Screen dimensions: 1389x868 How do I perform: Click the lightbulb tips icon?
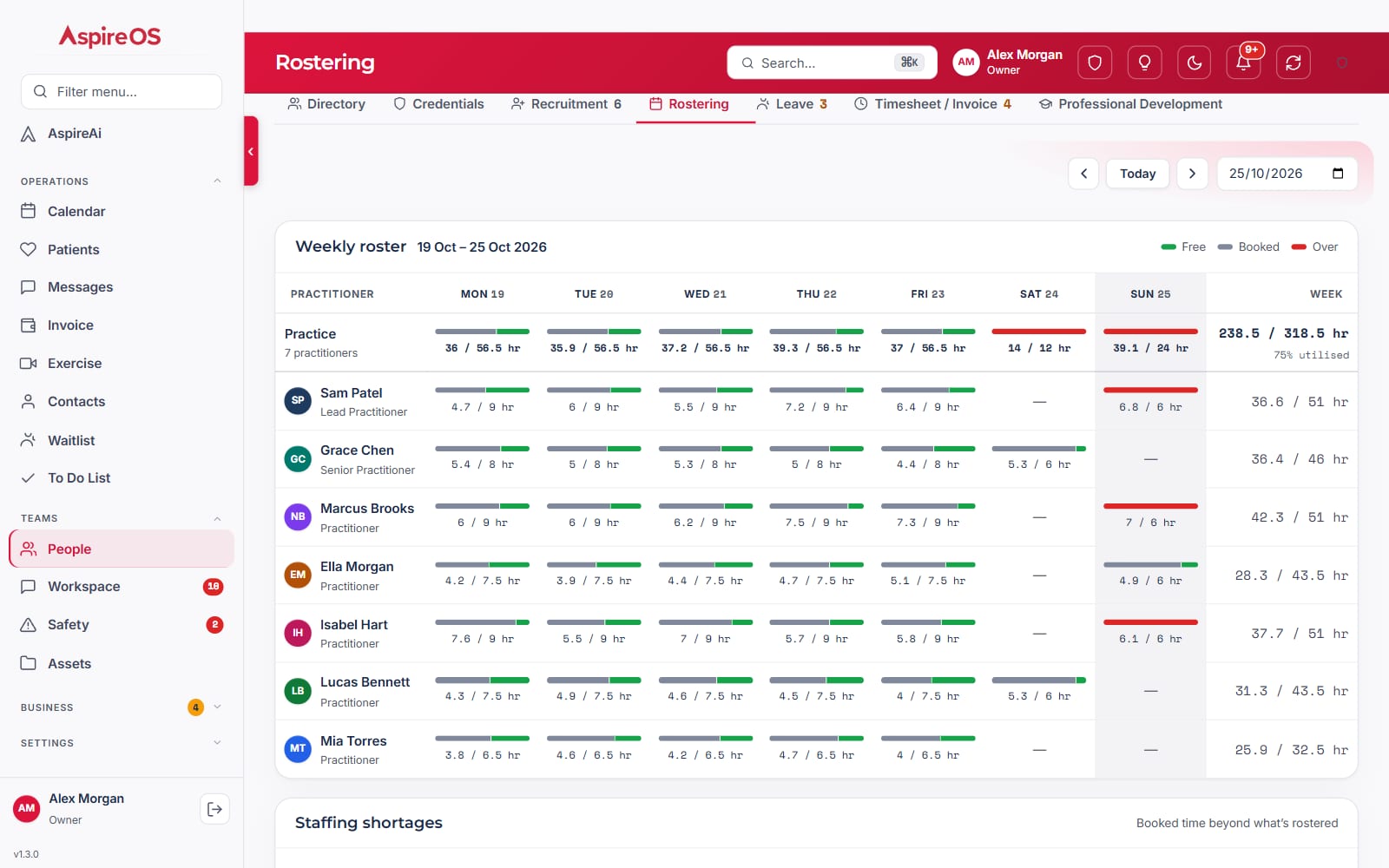(1144, 62)
